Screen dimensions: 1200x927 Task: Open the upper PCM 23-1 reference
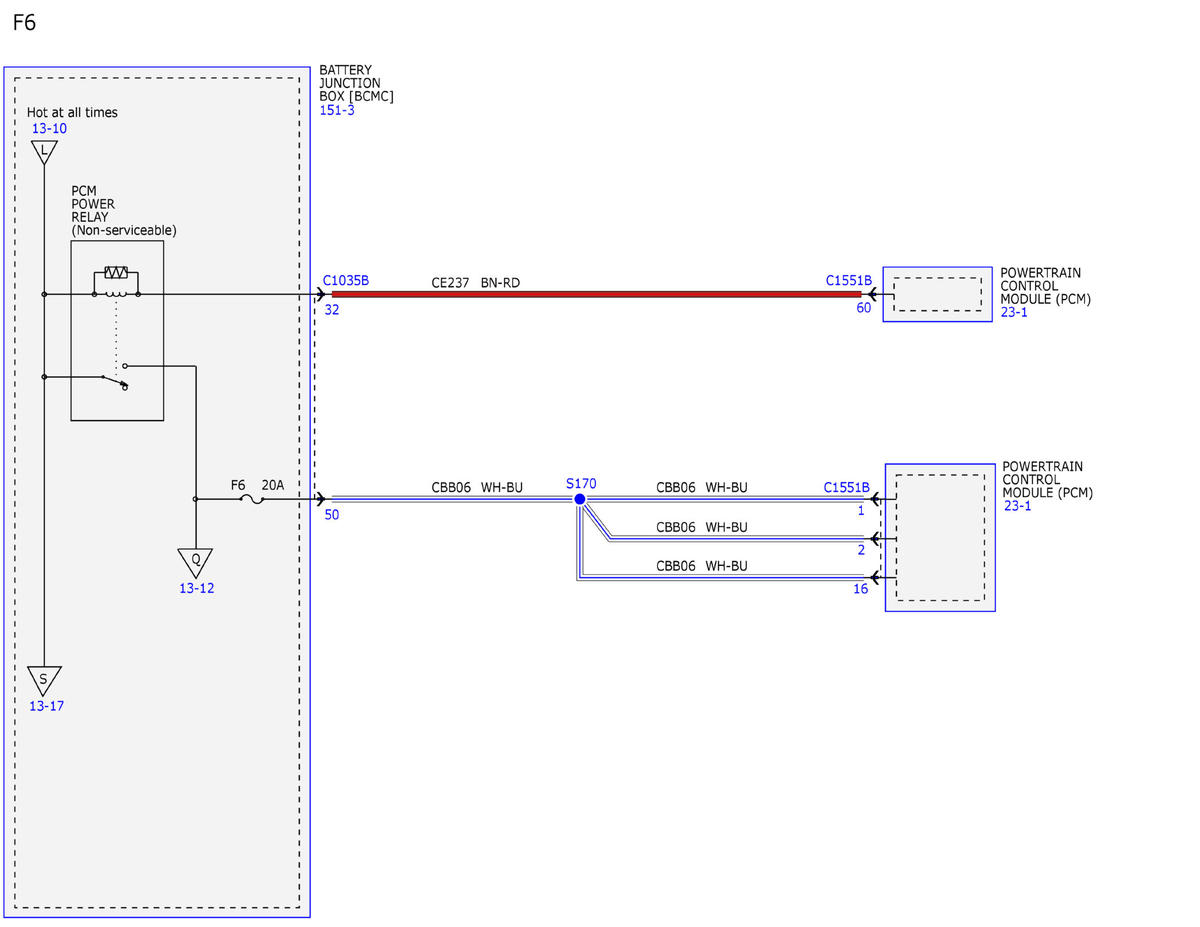point(1014,312)
